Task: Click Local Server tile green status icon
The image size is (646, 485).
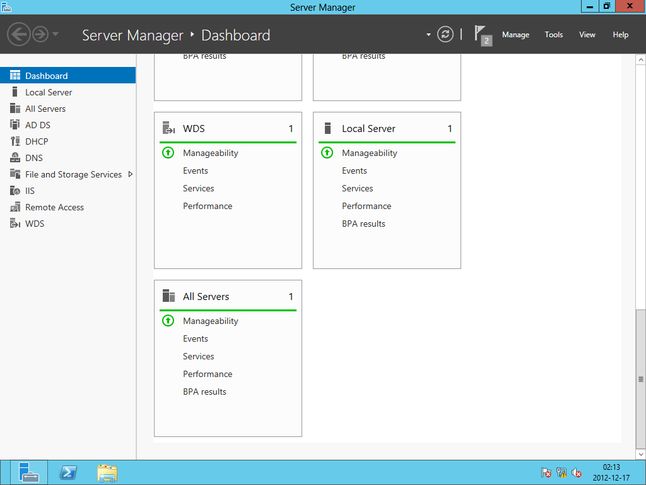Action: 327,153
